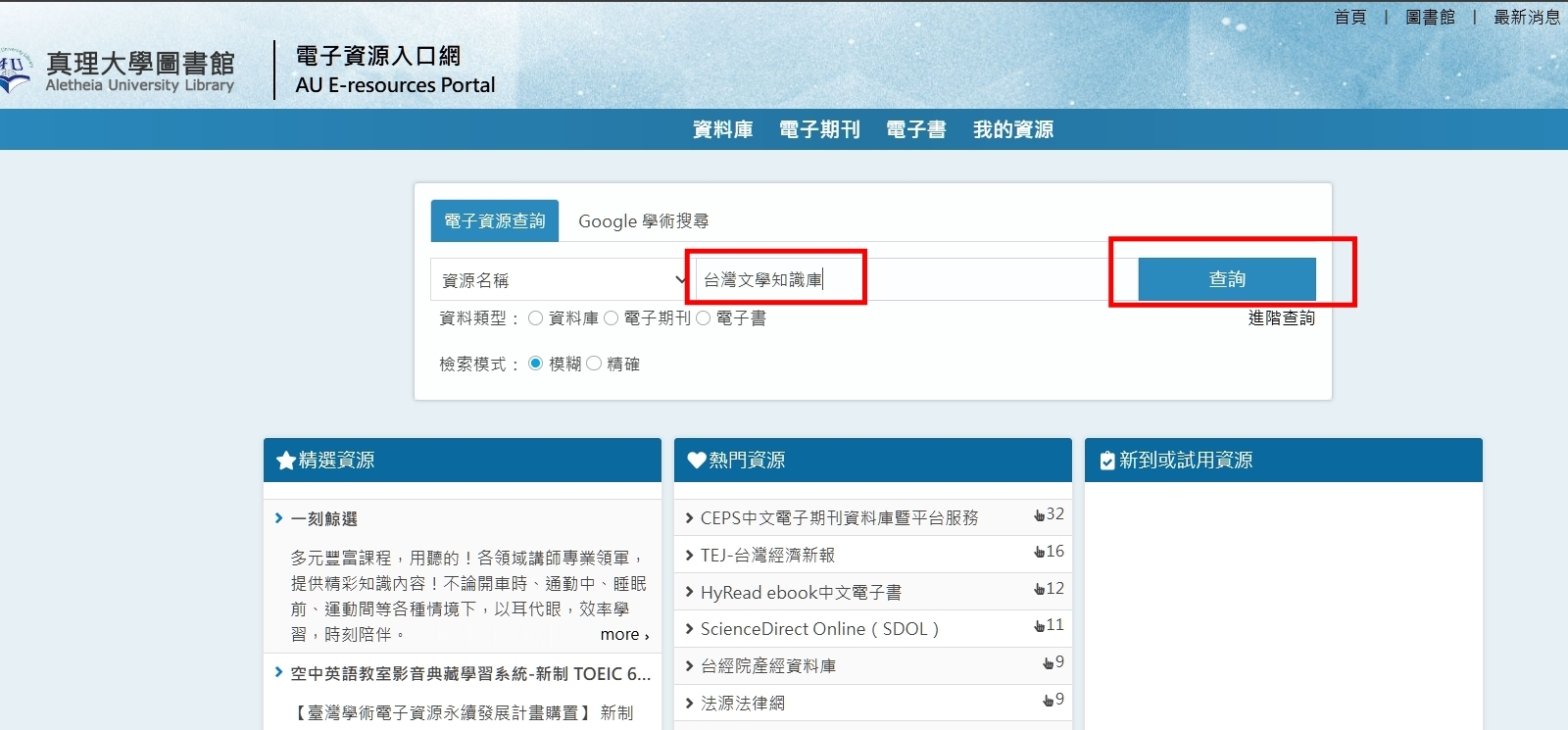Click the hand icon next to count 16
The image size is (1568, 730).
click(x=1039, y=553)
